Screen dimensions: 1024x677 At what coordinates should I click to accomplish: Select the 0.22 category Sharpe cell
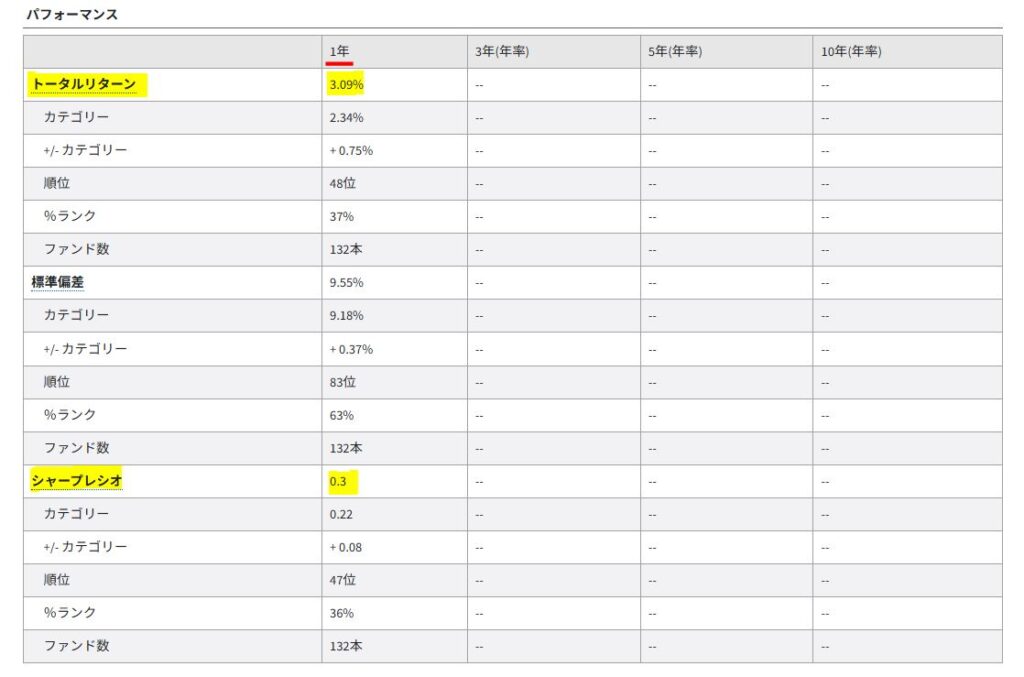[x=341, y=514]
